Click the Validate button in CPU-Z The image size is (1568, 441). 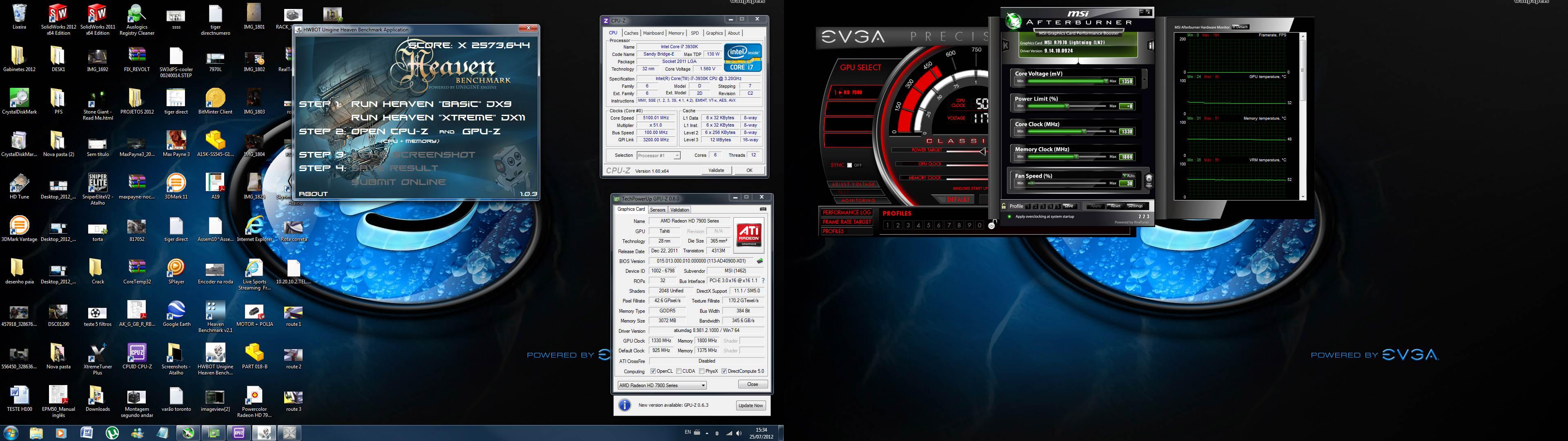(717, 171)
